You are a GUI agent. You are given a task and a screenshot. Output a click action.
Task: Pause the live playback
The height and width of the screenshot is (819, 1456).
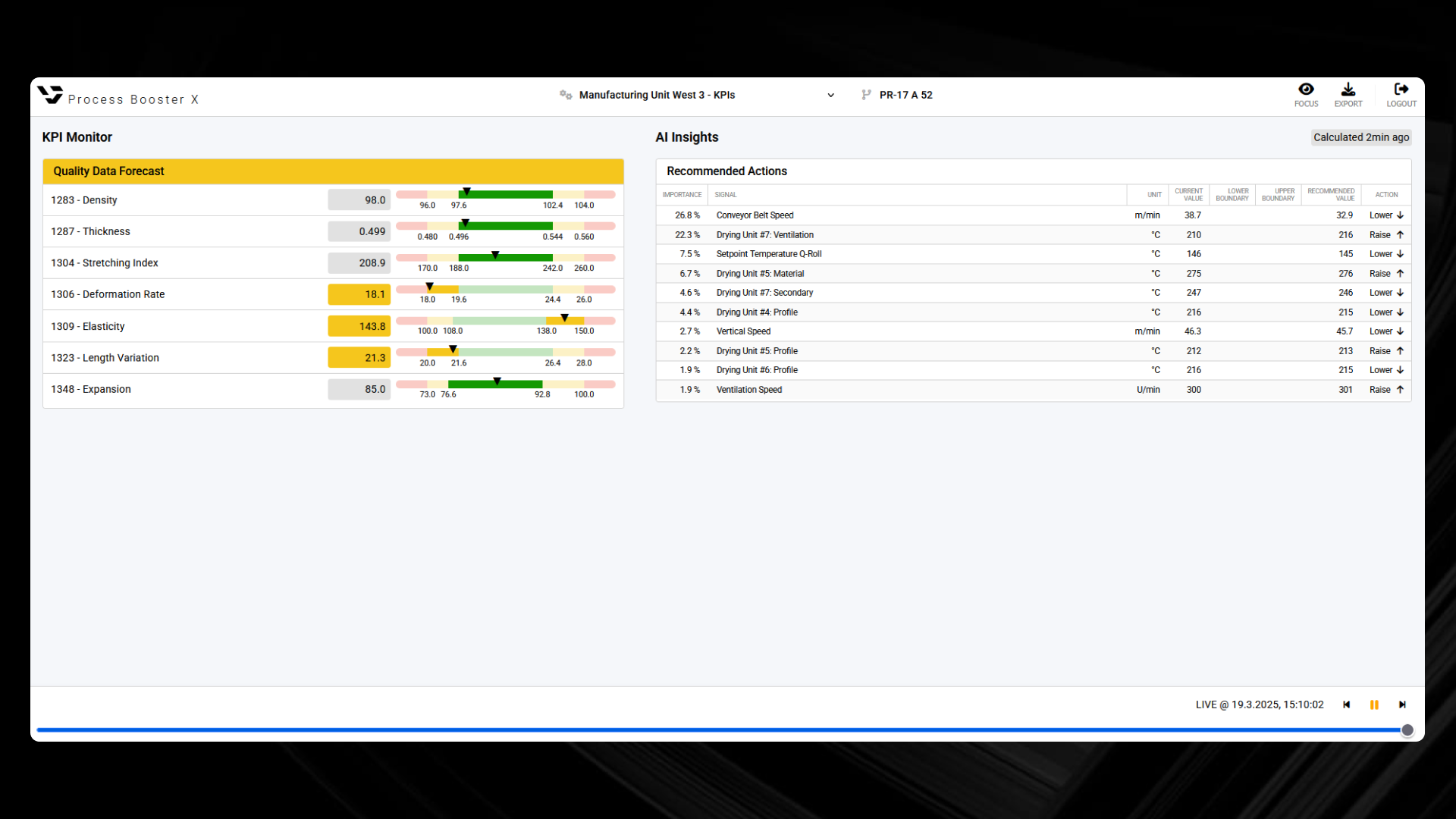coord(1374,704)
